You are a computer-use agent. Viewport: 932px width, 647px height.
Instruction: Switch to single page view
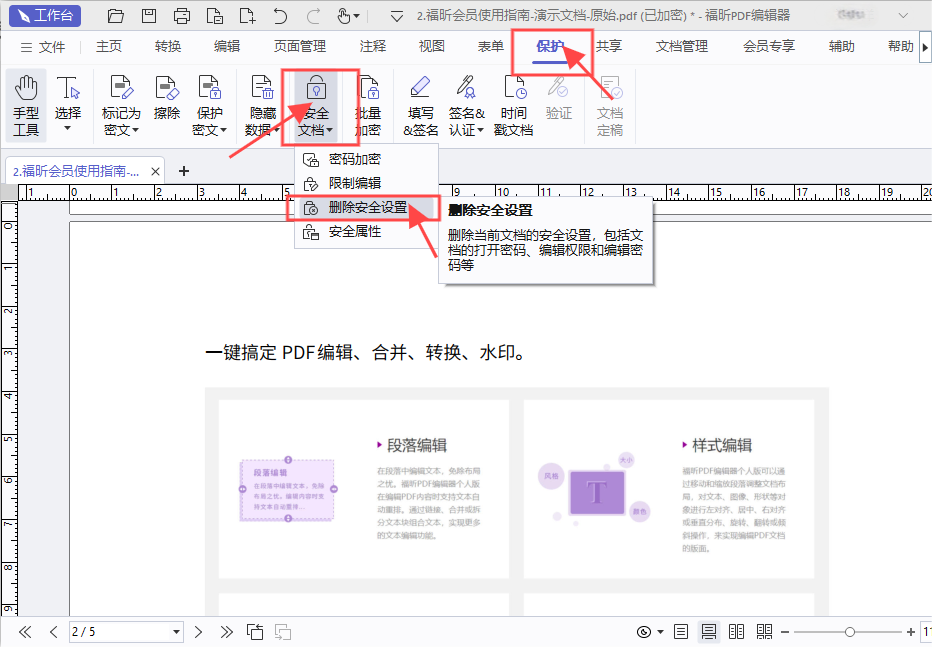pos(681,632)
